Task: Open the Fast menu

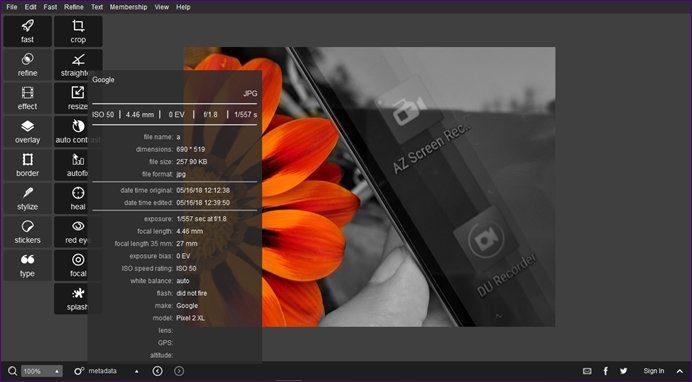Action: point(50,7)
